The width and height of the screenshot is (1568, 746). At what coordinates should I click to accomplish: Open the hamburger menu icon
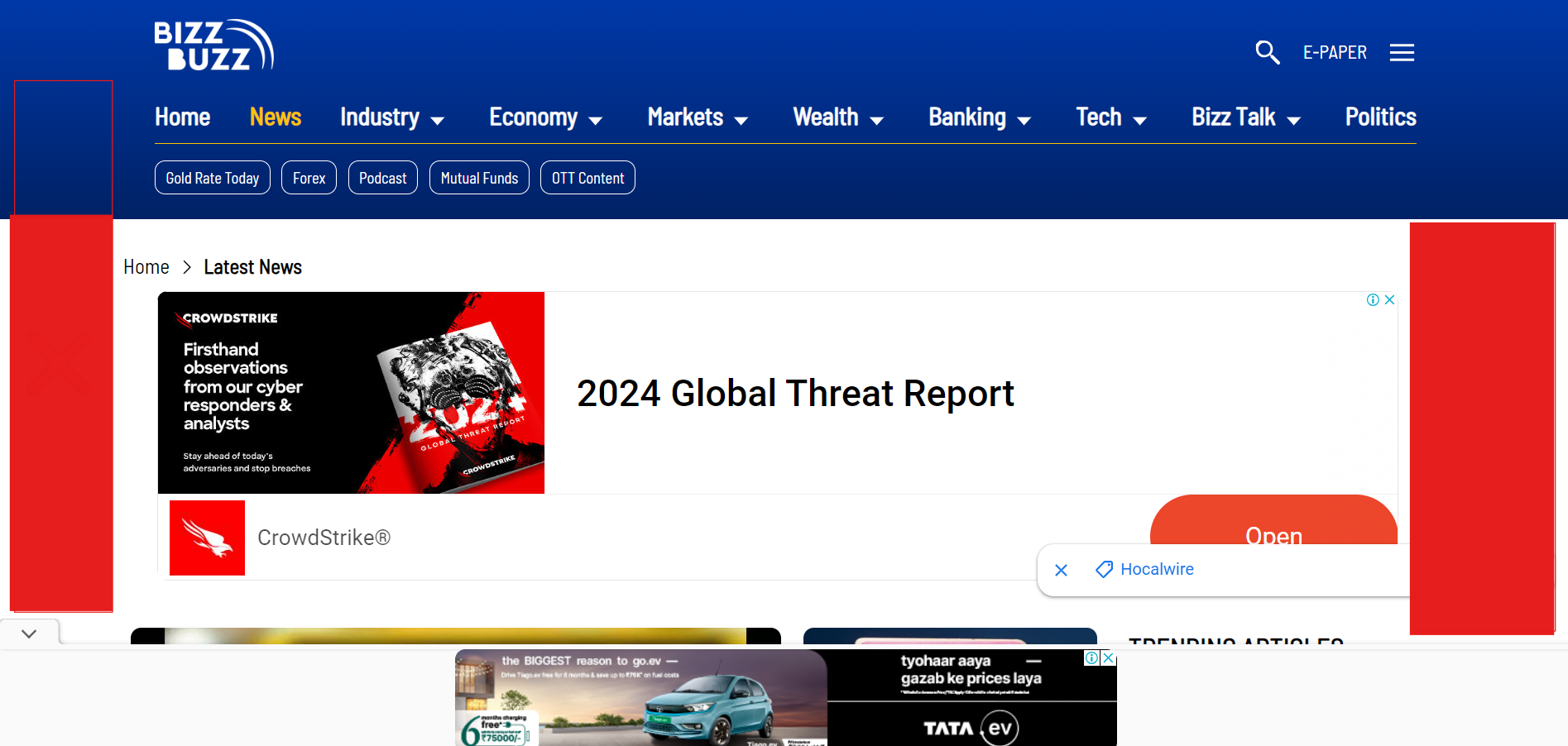1402,53
